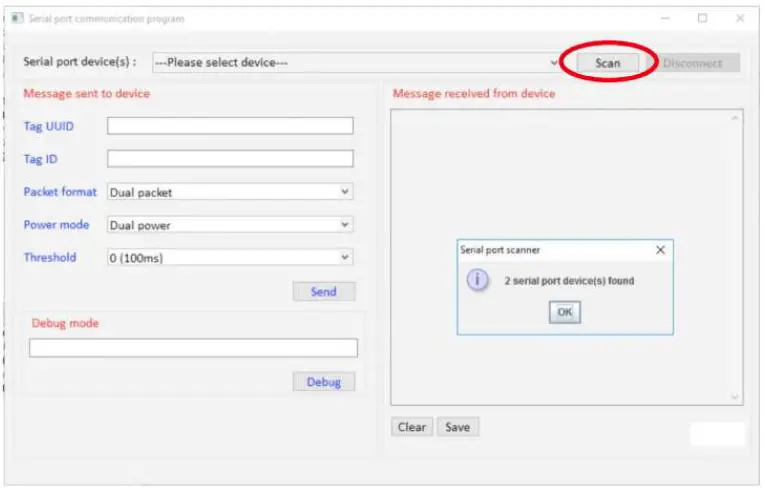Click the application icon in title bar
Screen dimensions: 765x488
tap(17, 19)
